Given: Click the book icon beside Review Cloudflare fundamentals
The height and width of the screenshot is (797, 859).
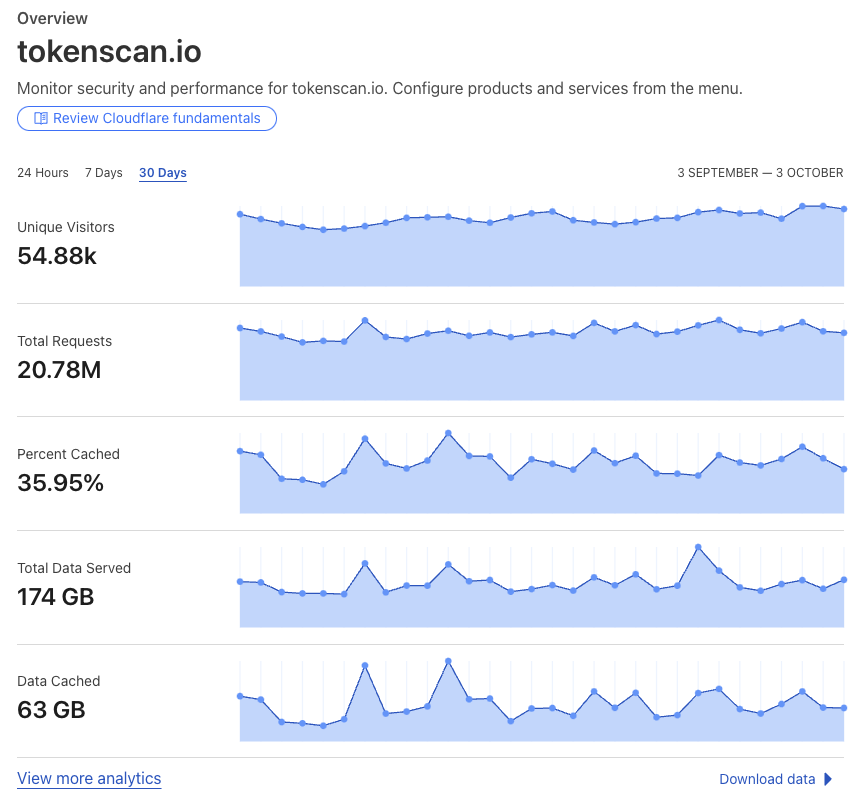Looking at the screenshot, I should [x=41, y=118].
